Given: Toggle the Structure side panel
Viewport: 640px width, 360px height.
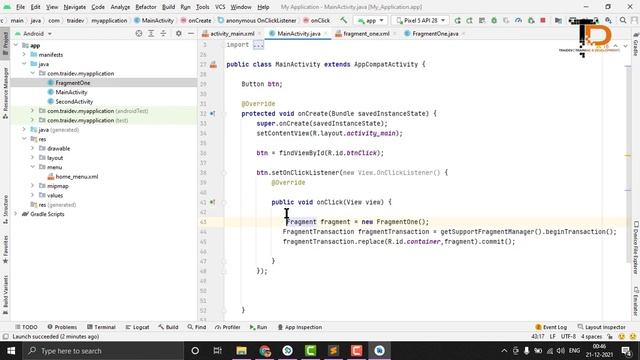Looking at the screenshot, I should [x=5, y=209].
